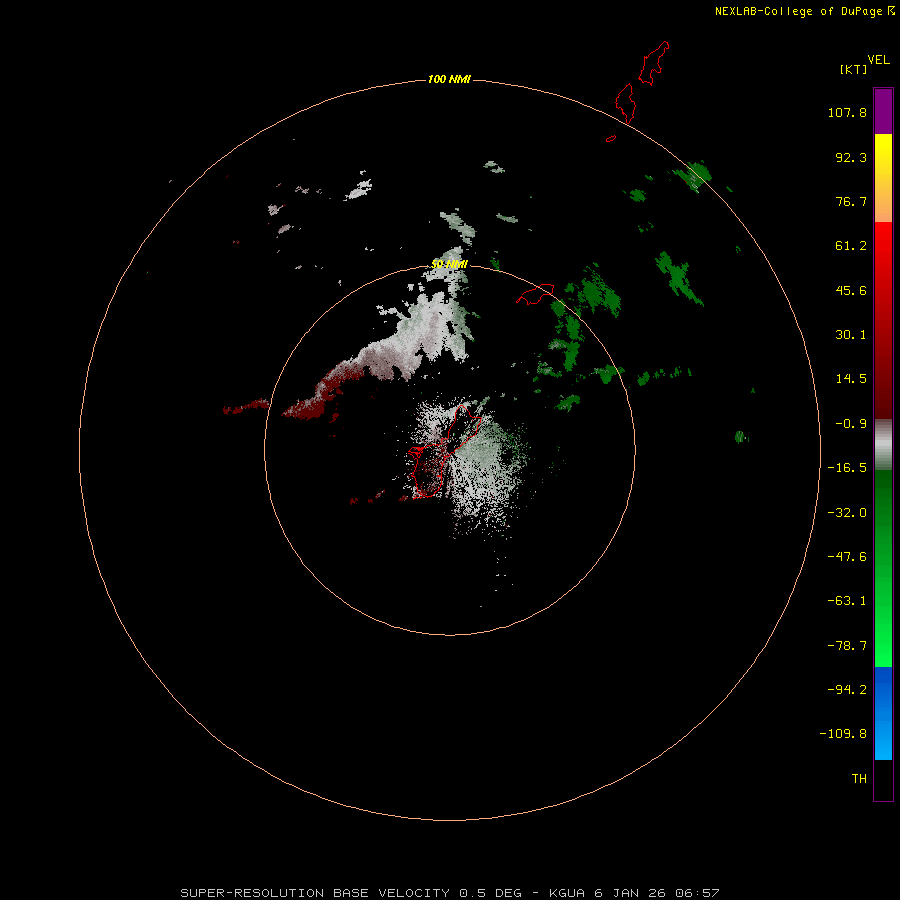Click the 100 NMI range ring label
The image size is (900, 900).
449,79
